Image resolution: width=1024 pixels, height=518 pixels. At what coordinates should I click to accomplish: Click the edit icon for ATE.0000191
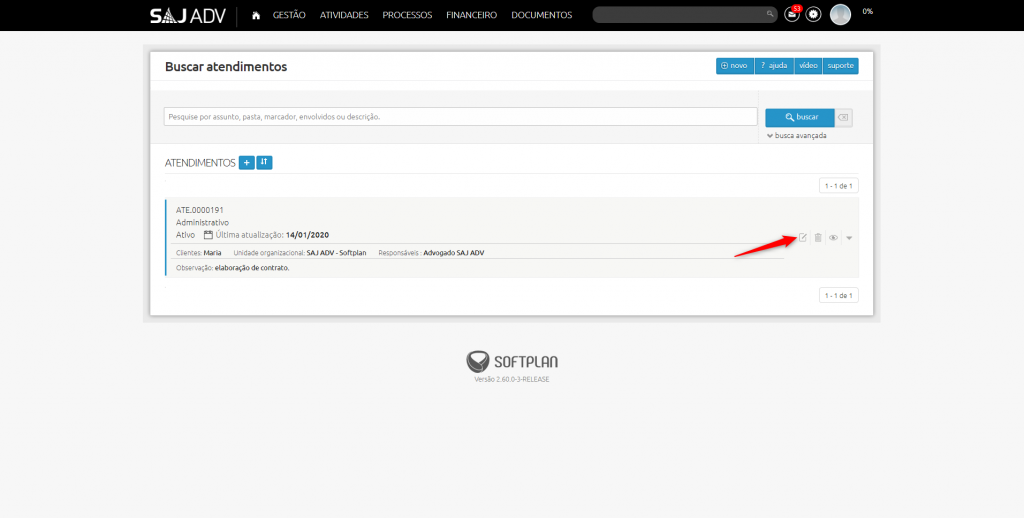802,237
